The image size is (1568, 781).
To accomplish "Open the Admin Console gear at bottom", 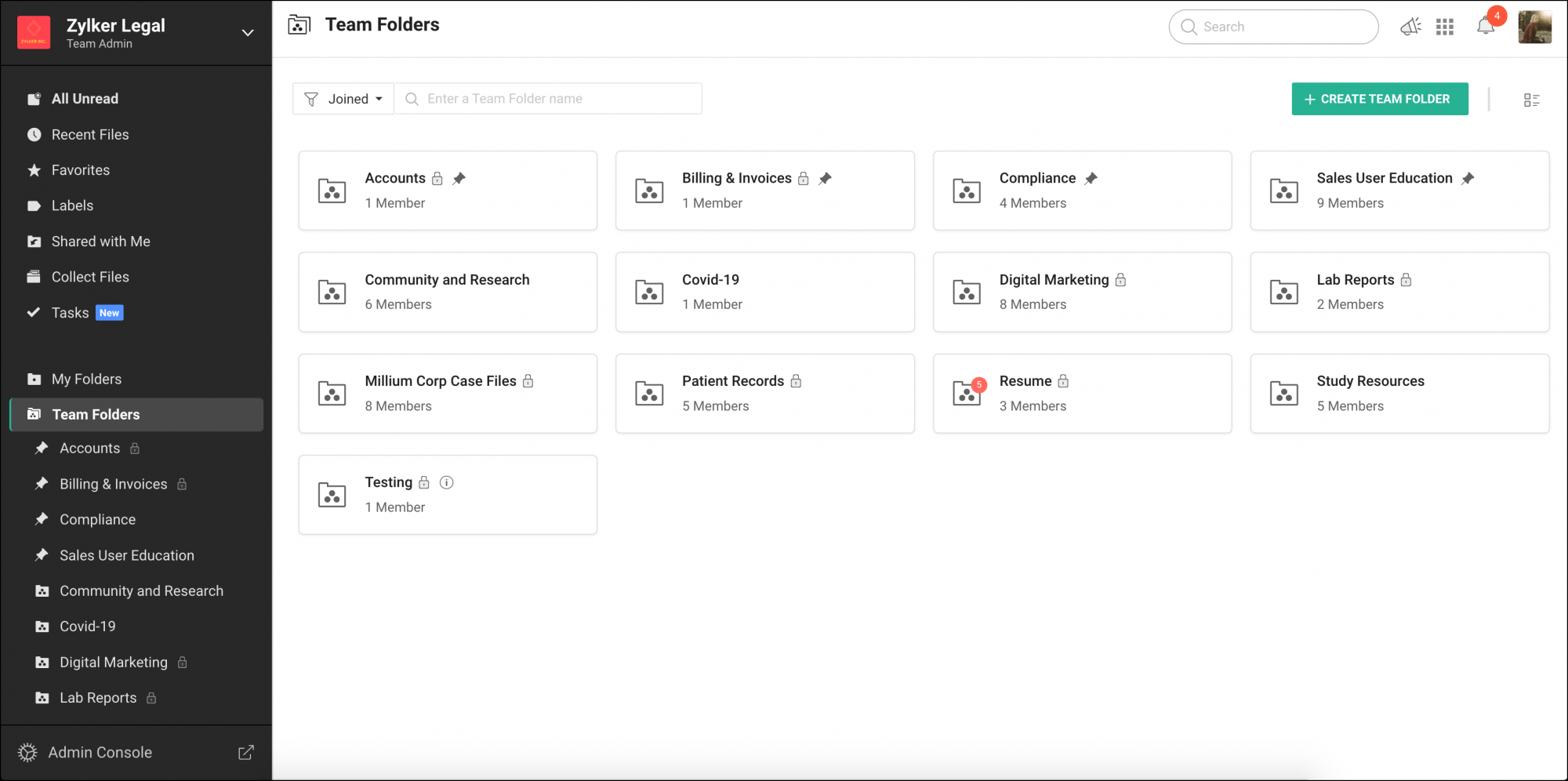I will [x=27, y=752].
